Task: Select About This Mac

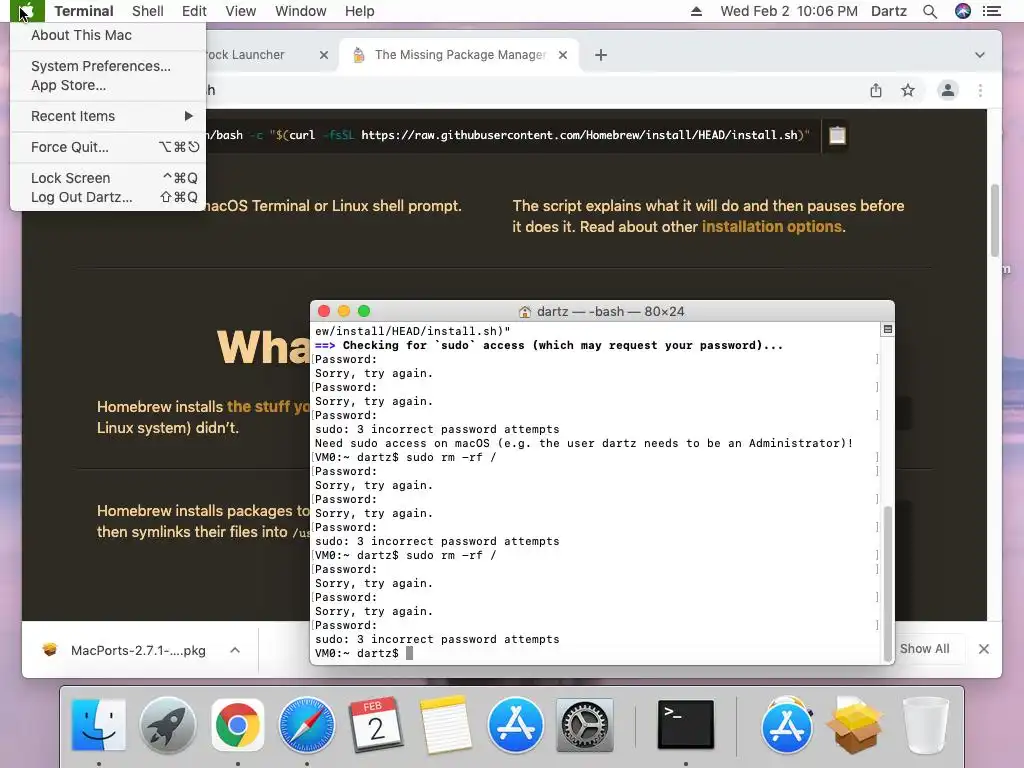Action: (x=108, y=35)
